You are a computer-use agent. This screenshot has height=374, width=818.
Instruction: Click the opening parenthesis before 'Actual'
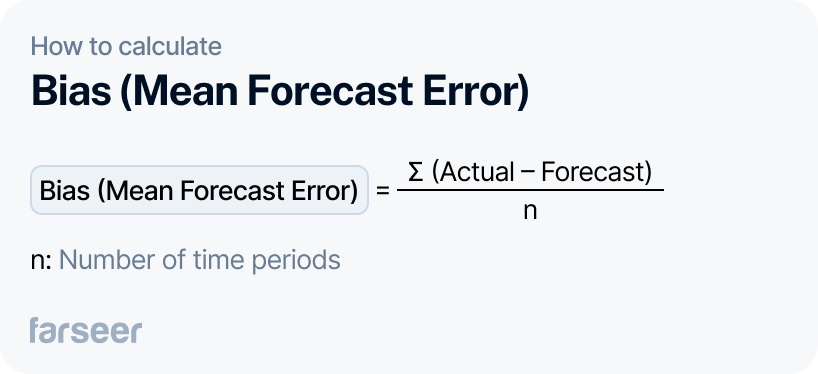click(x=435, y=173)
